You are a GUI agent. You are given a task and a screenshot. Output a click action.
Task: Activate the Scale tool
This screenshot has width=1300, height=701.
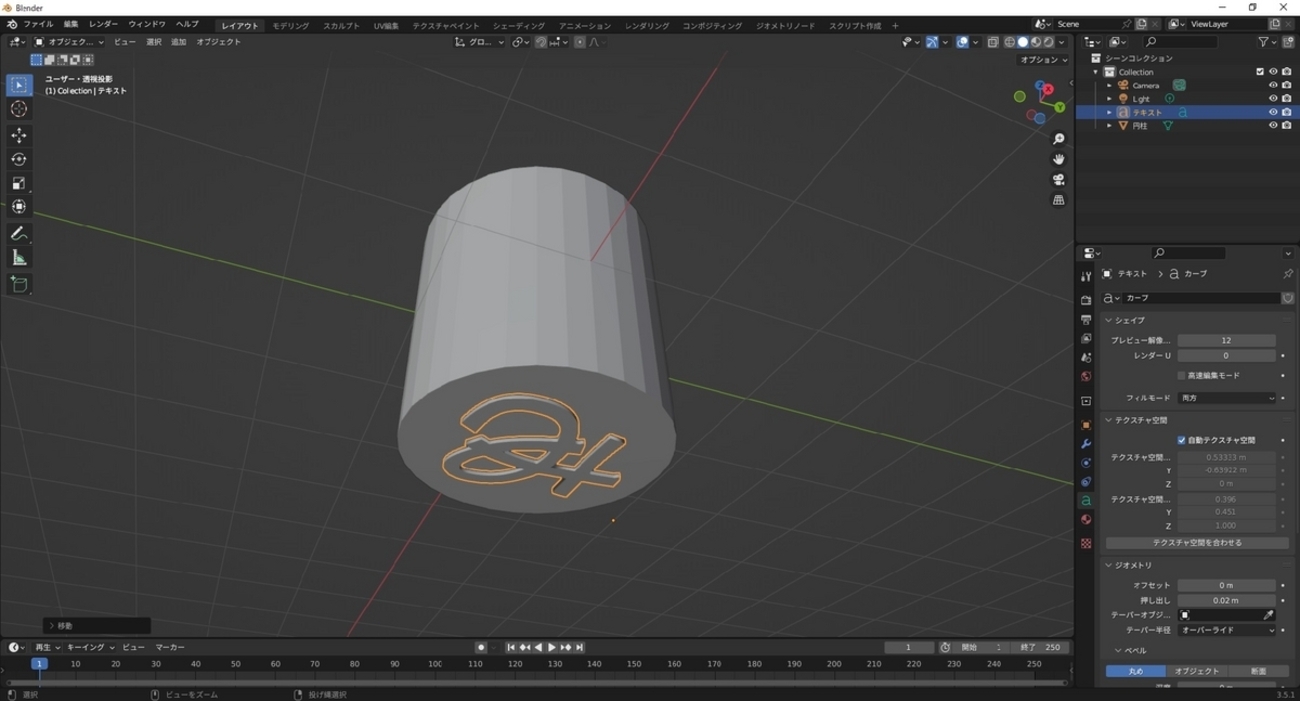tap(19, 183)
